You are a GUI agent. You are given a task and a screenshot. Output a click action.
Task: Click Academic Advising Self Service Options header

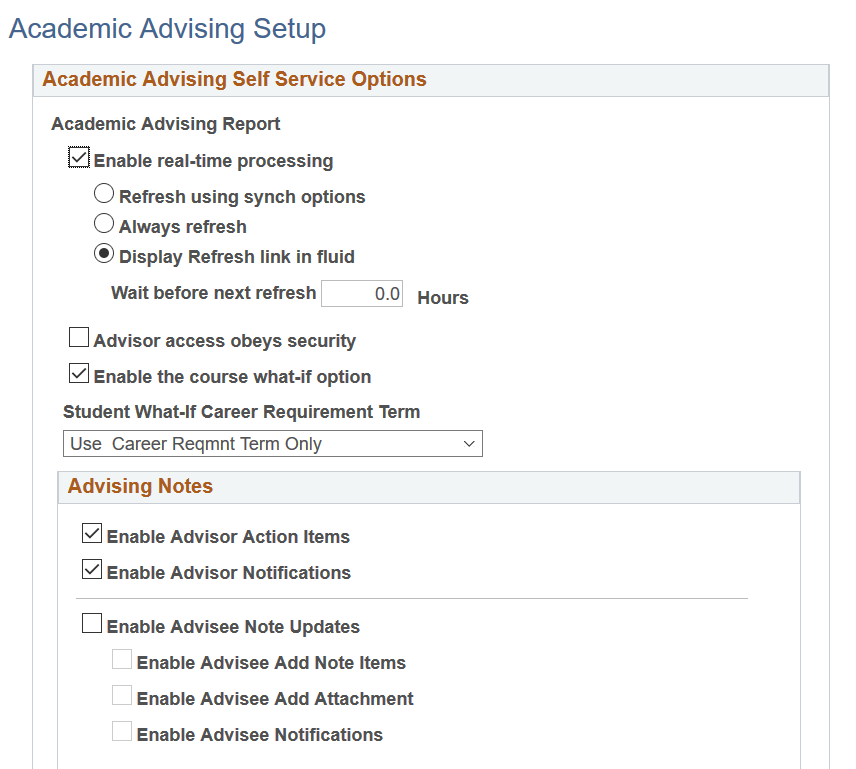(x=234, y=80)
